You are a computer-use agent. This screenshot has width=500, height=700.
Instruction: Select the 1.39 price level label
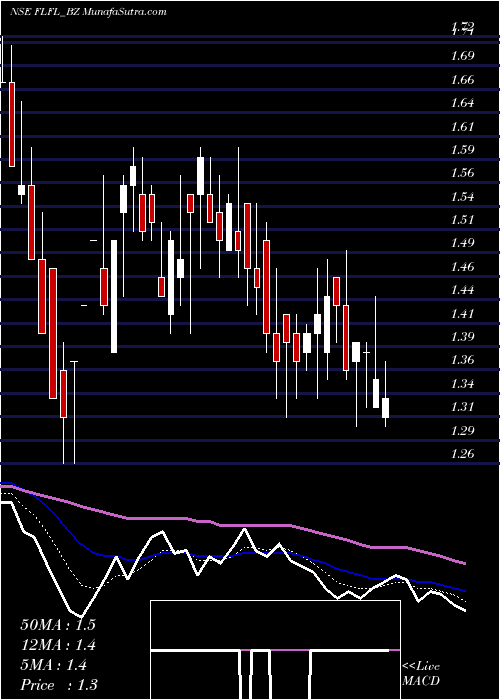click(x=462, y=337)
